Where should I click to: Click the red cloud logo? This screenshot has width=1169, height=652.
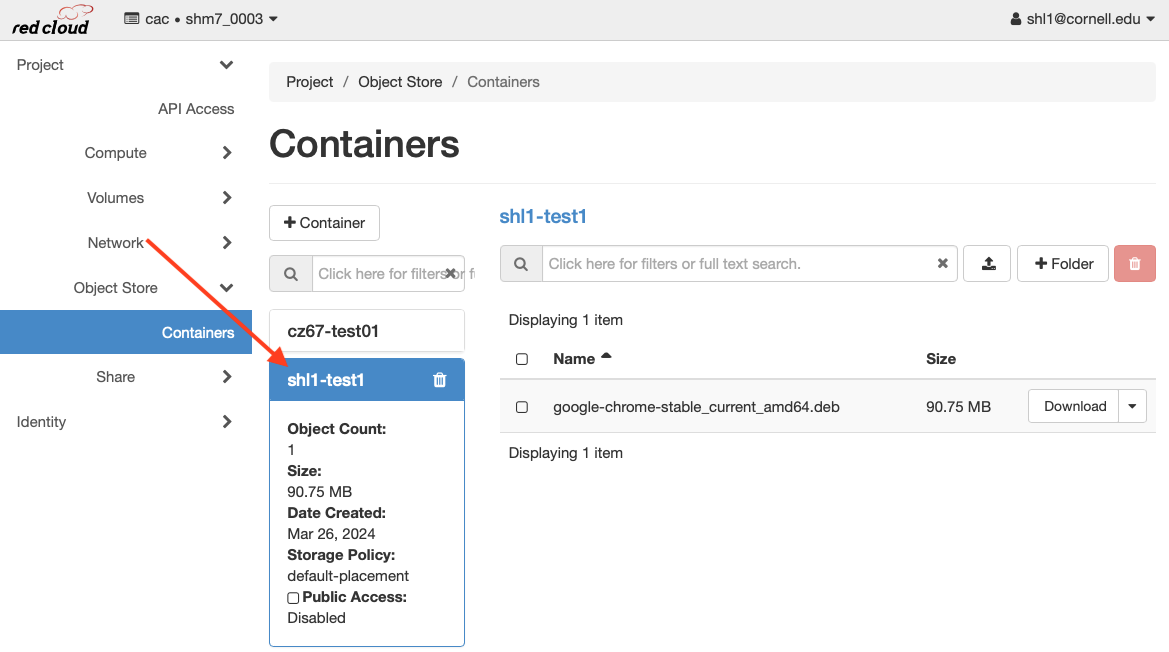tap(52, 20)
